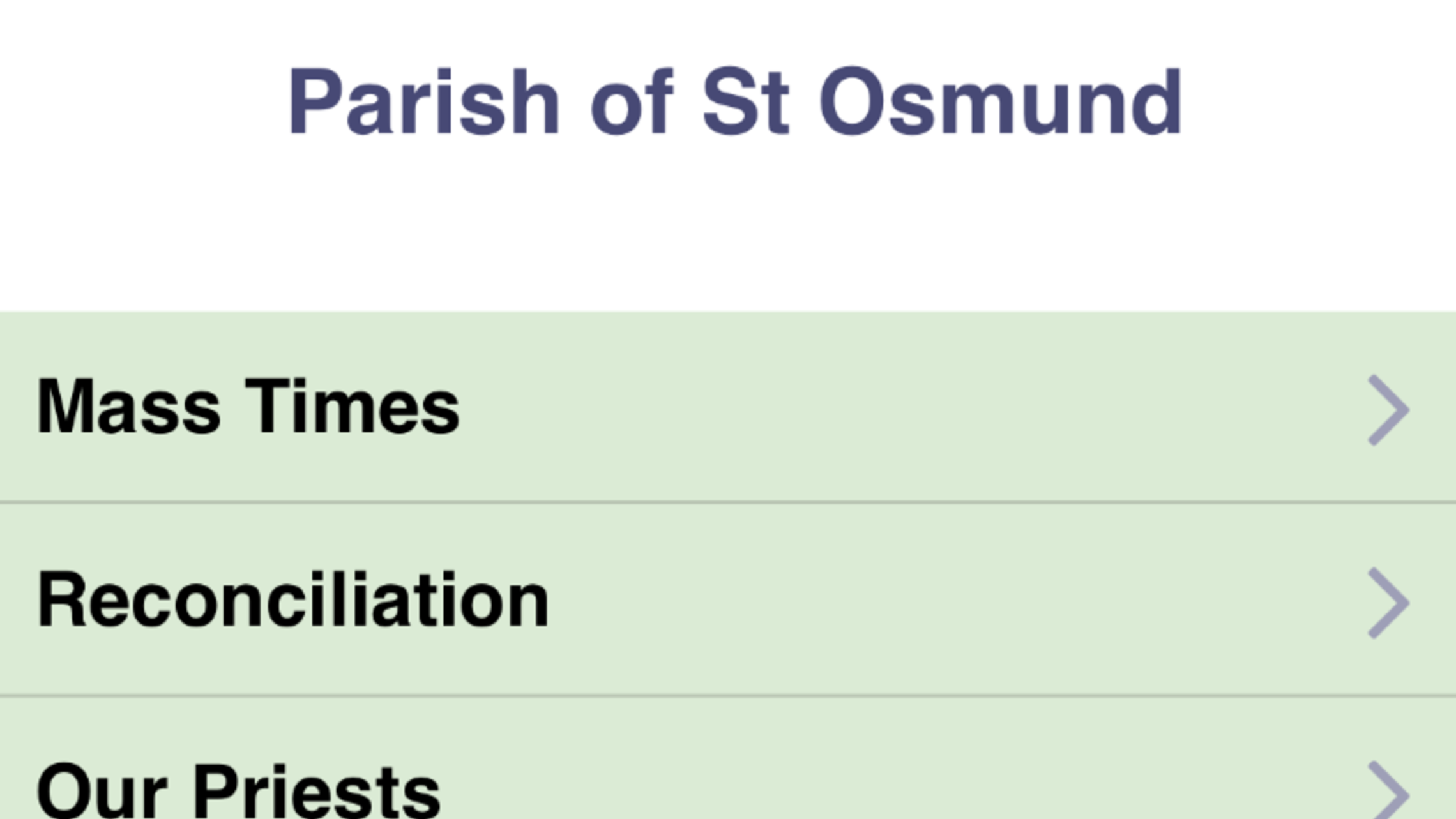Open the Mass Times row
The width and height of the screenshot is (1456, 819).
pyautogui.click(x=728, y=407)
